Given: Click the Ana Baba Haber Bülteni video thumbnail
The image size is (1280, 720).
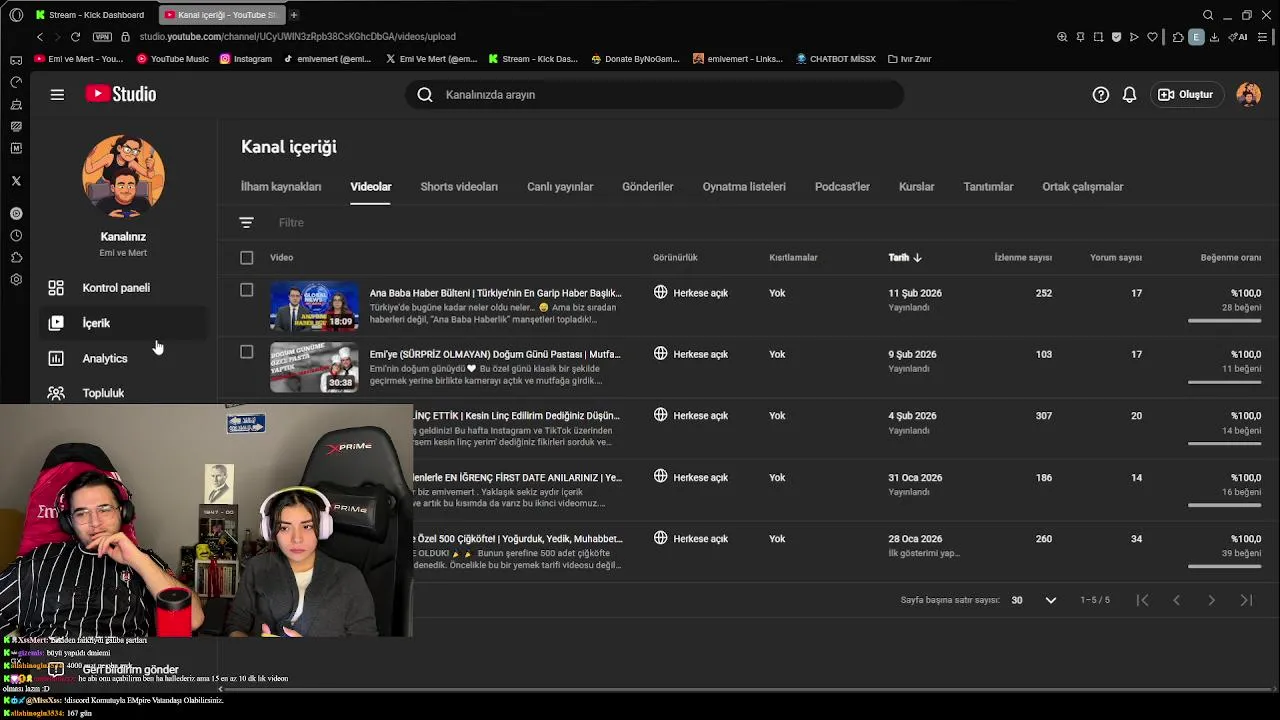Looking at the screenshot, I should tap(314, 306).
